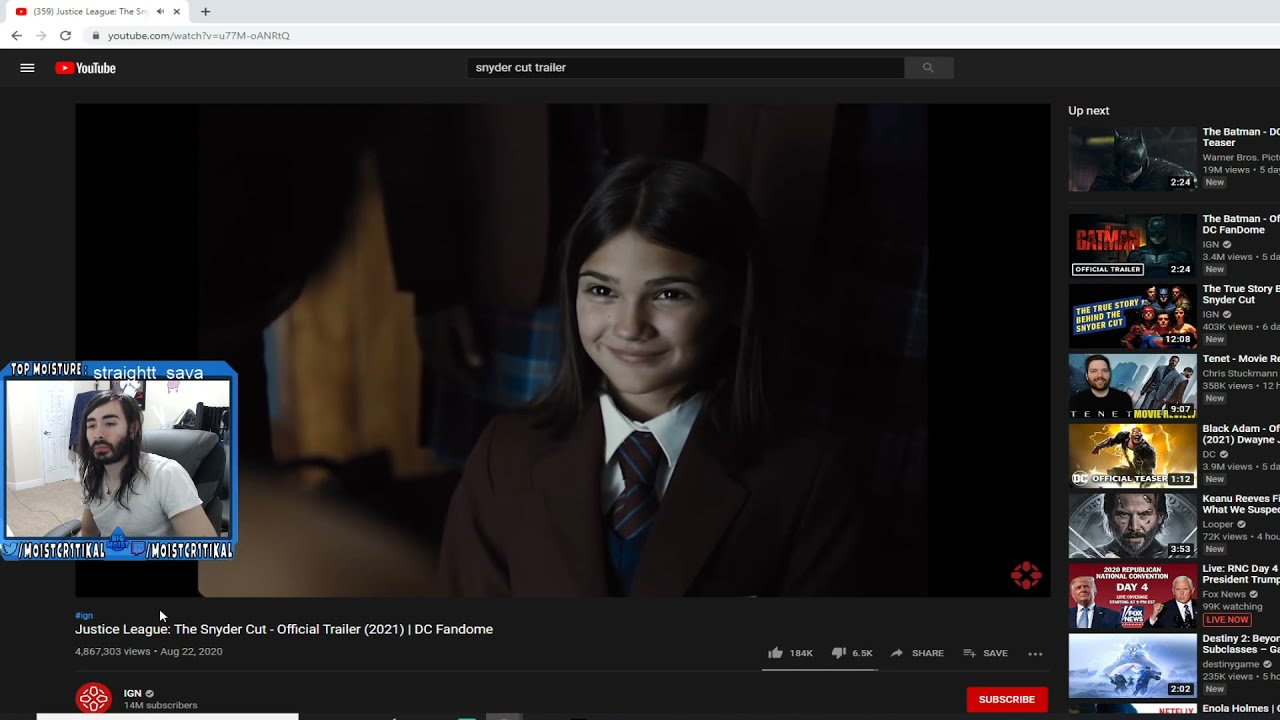Open The Batman Official Trailer thumbnail
This screenshot has width=1280, height=720.
[x=1132, y=246]
